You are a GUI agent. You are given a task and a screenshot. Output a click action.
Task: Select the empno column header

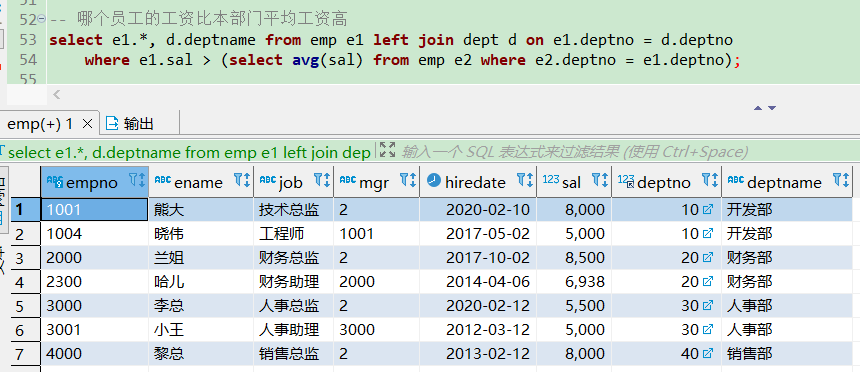(x=94, y=181)
